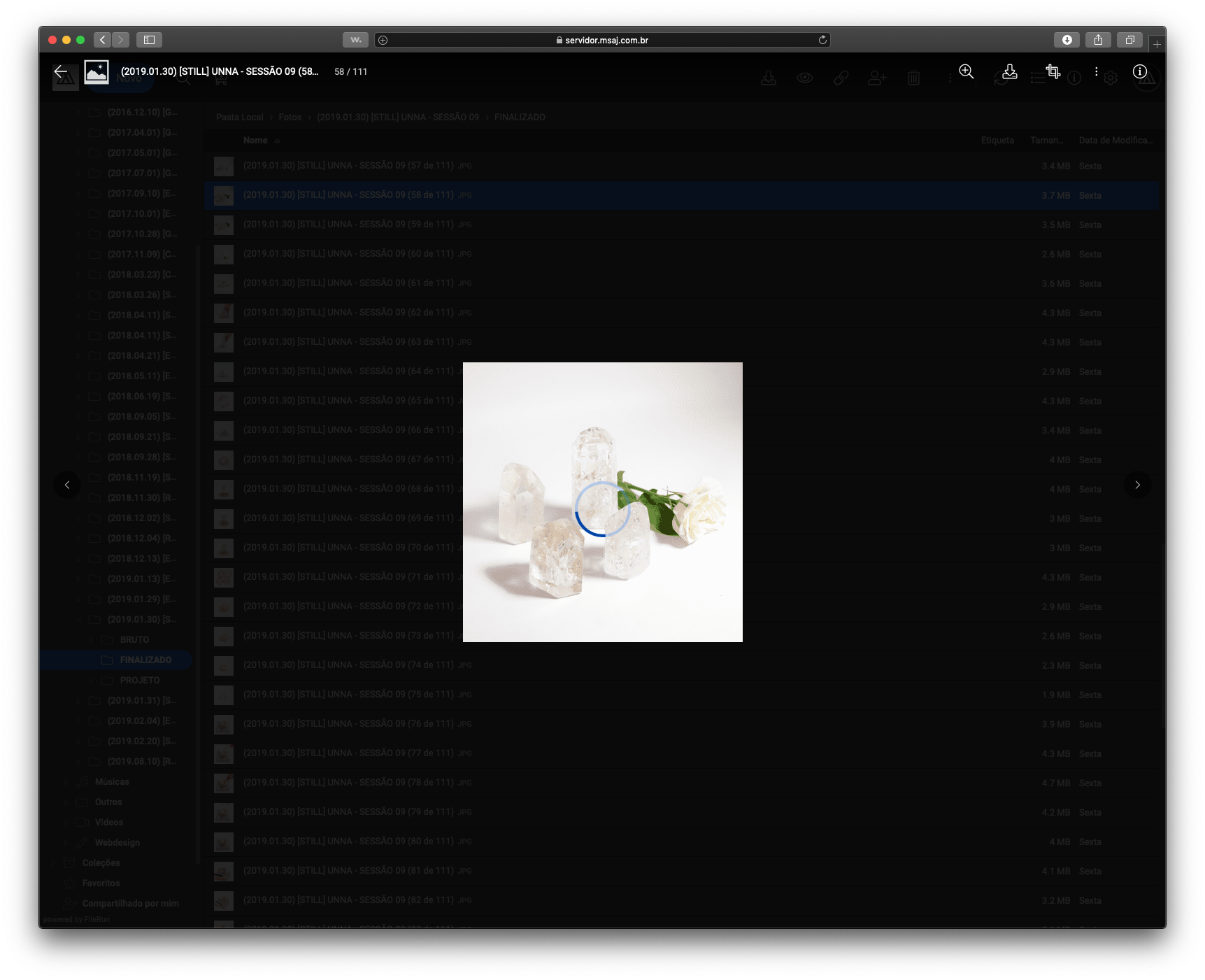
Task: Click the 'powered by FileRun' link
Action: pyautogui.click(x=77, y=920)
